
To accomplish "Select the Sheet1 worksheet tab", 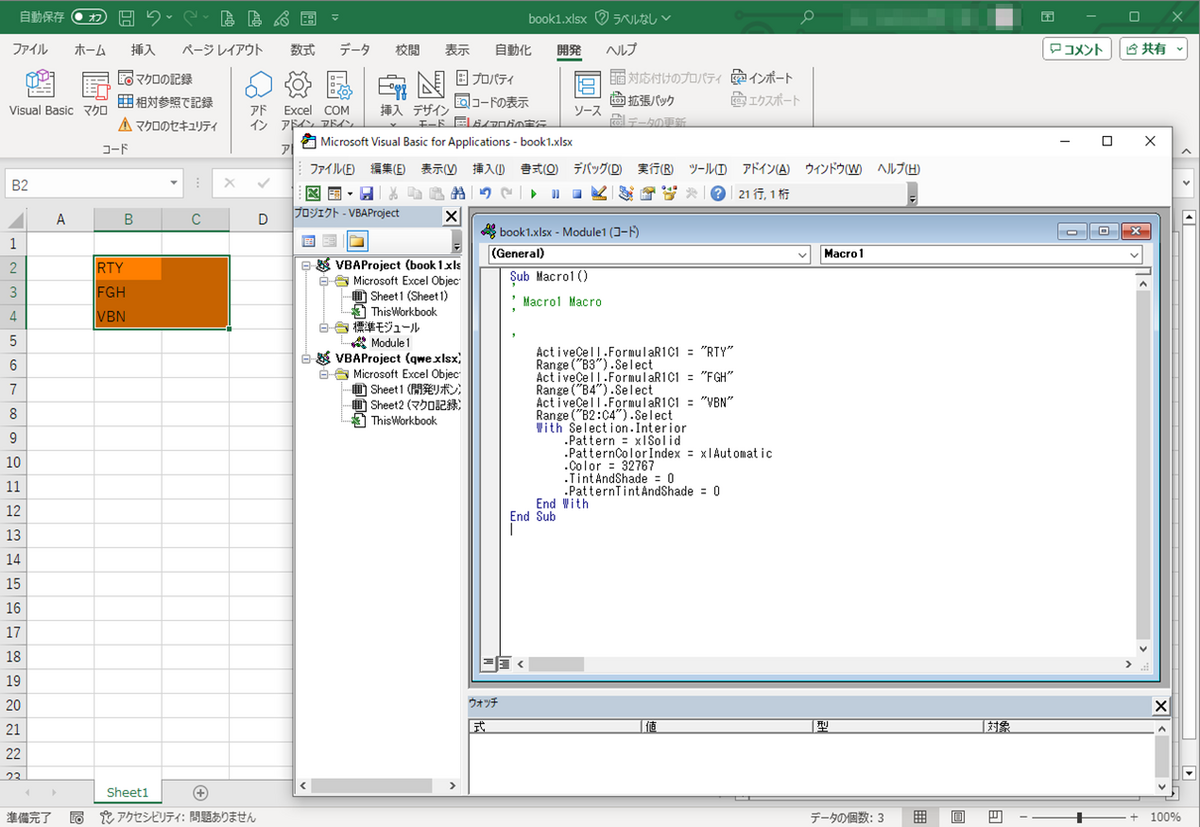I will [x=127, y=792].
